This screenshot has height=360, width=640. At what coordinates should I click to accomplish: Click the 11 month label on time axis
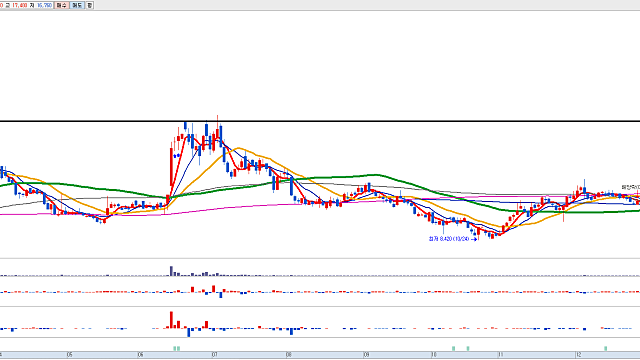tap(501, 355)
